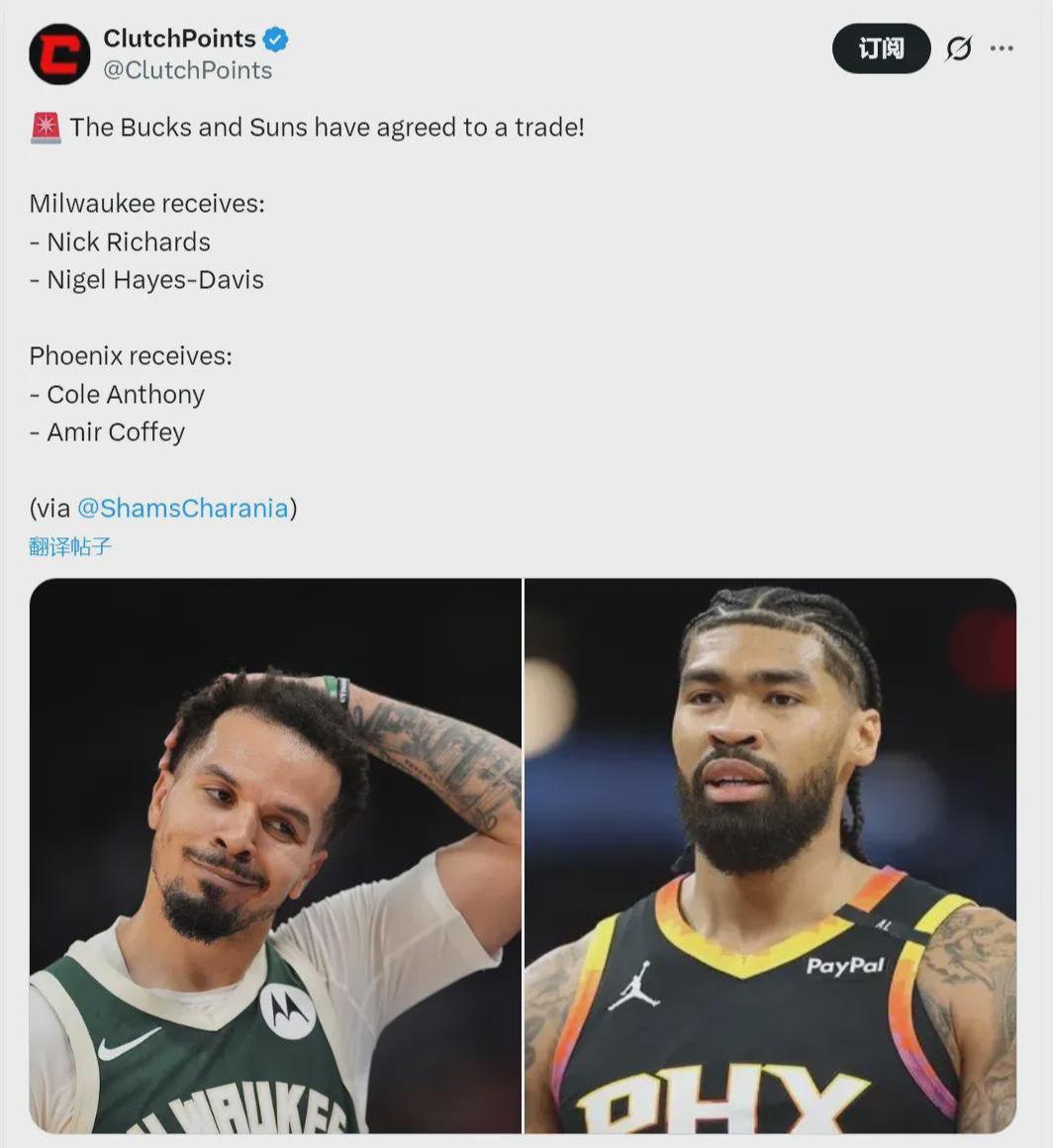Screen dimensions: 1053x1148
Task: Click the 'Nigel Hayes-Davis' text line
Action: coord(146,280)
